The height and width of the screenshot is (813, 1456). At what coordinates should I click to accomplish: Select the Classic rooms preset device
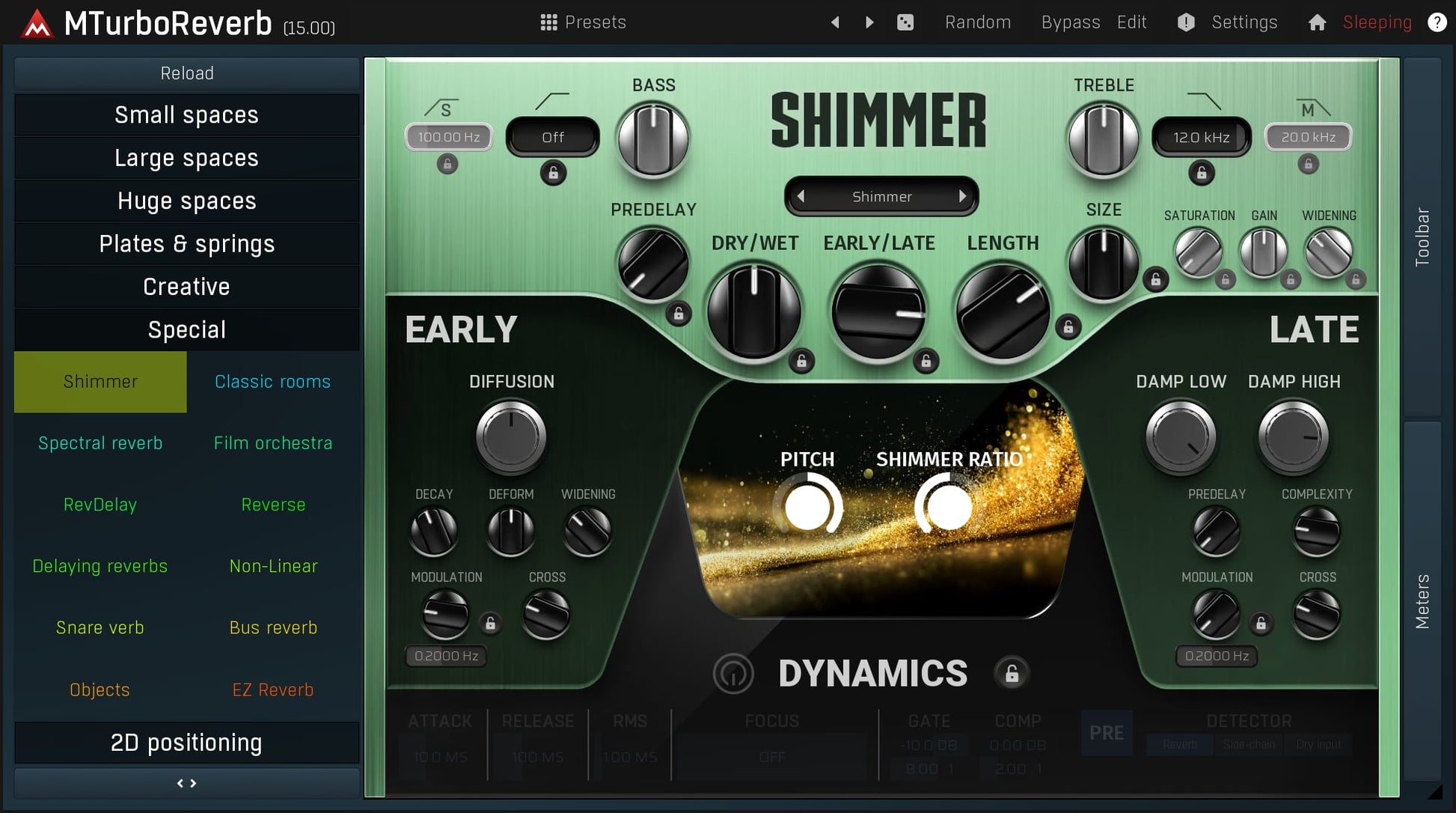[272, 382]
